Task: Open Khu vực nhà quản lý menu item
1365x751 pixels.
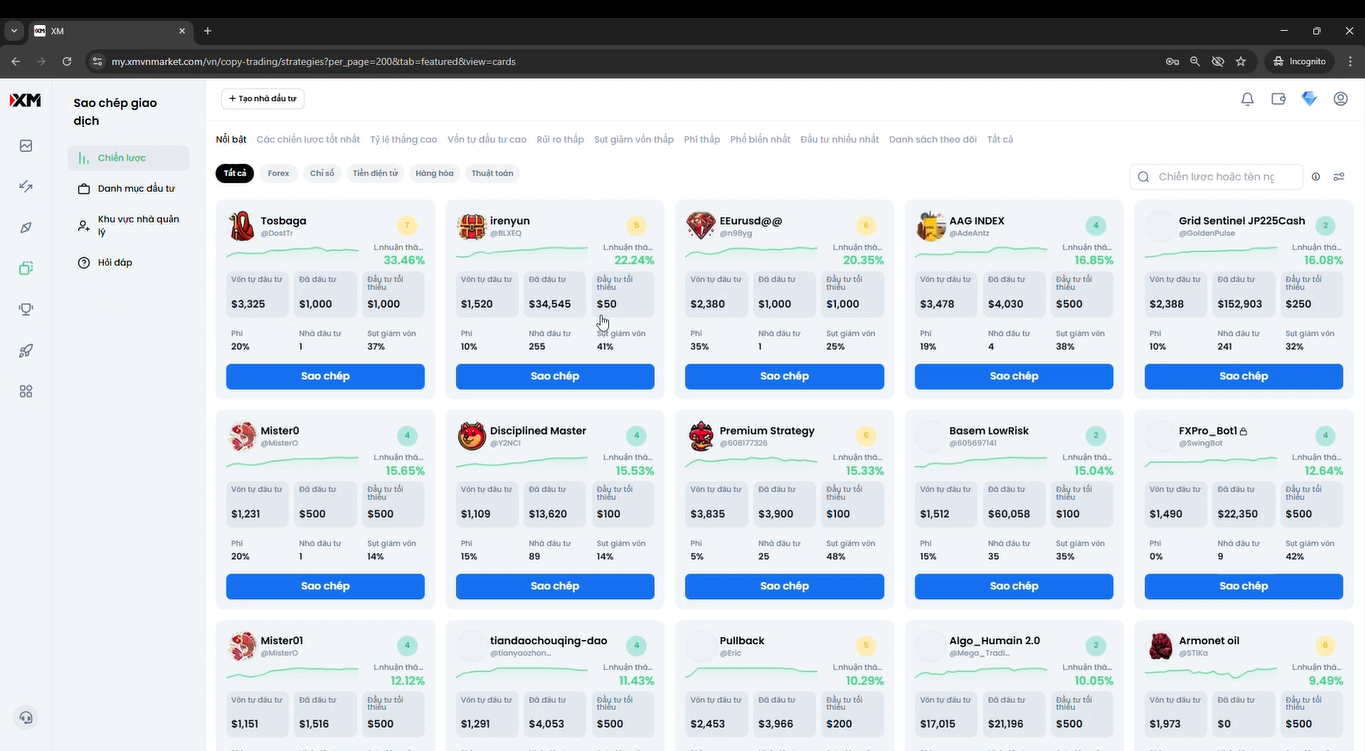Action: coord(128,225)
